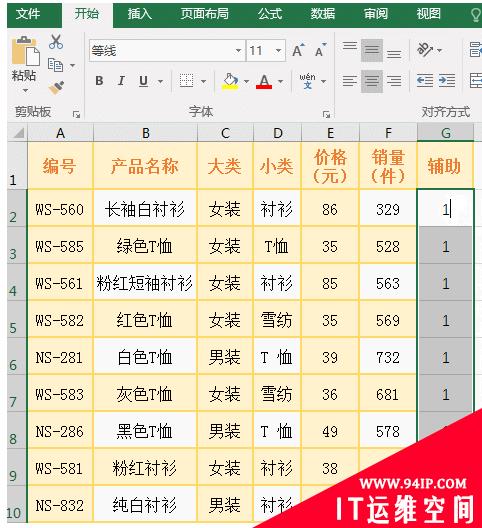This screenshot has height=528, width=482.
Task: Click the Paste clipboard icon
Action: tap(25, 51)
